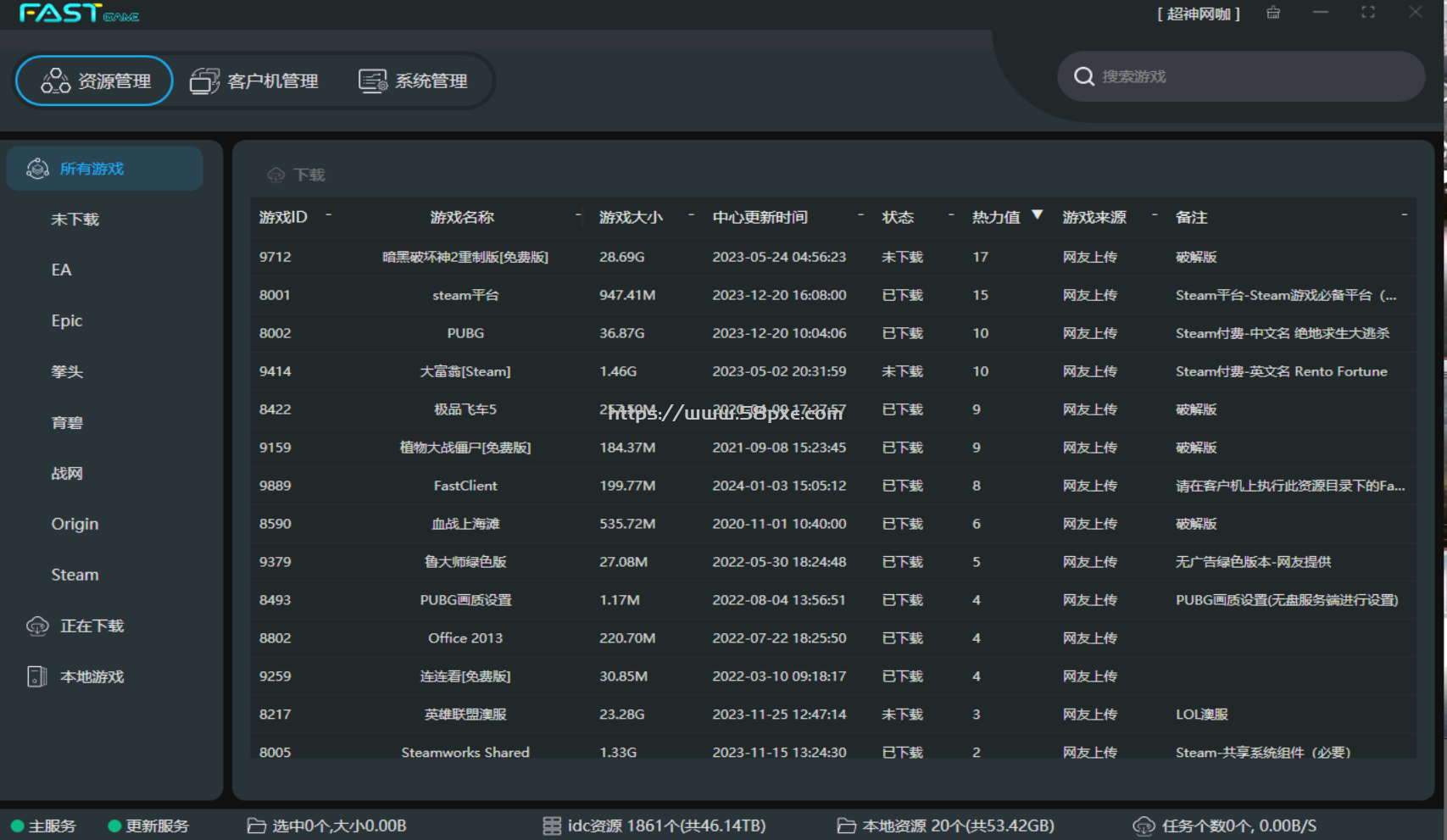Select the 血战上海滩 row
Viewport: 1447px width, 840px height.
click(833, 524)
